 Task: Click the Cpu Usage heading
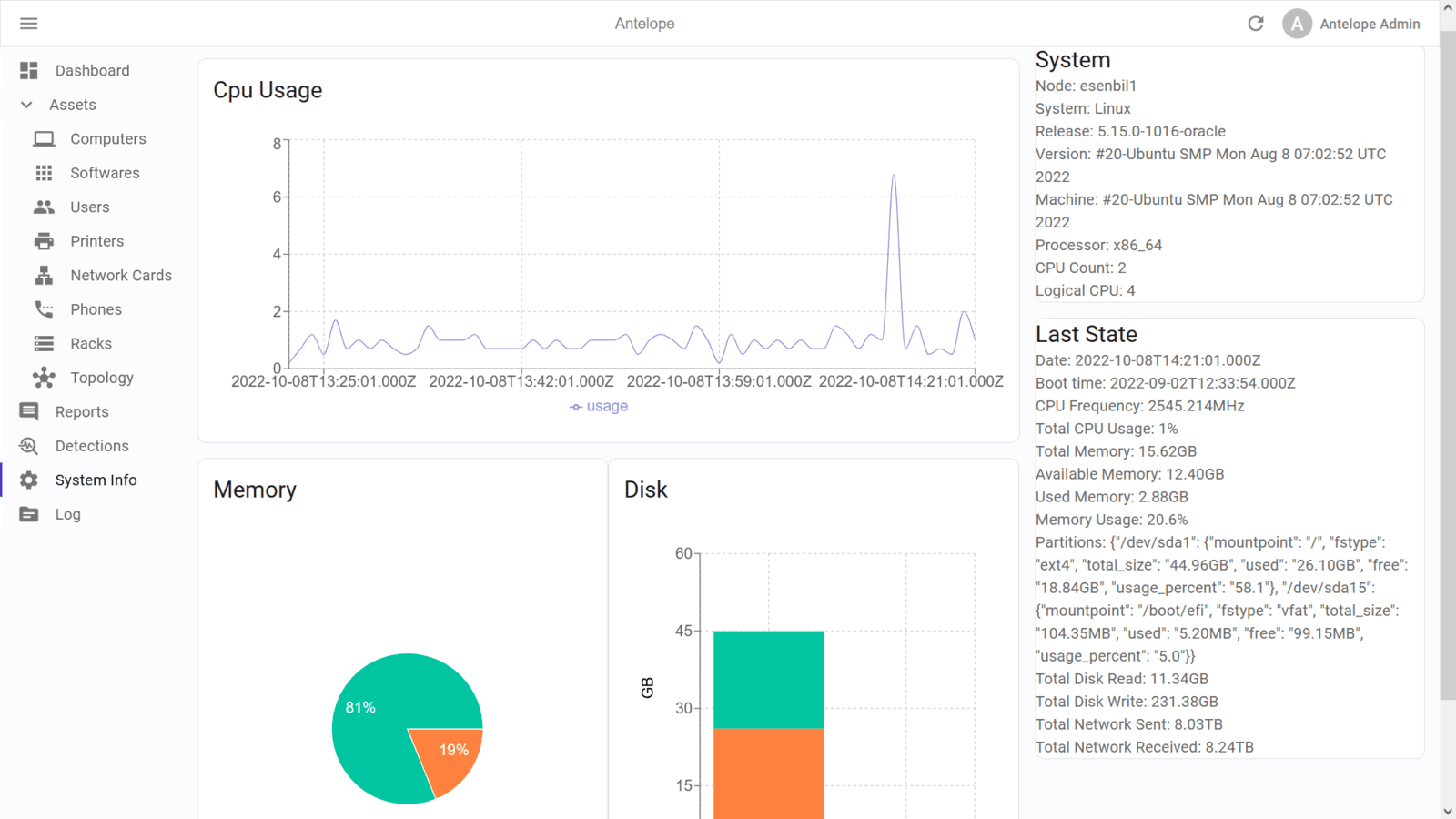[268, 90]
